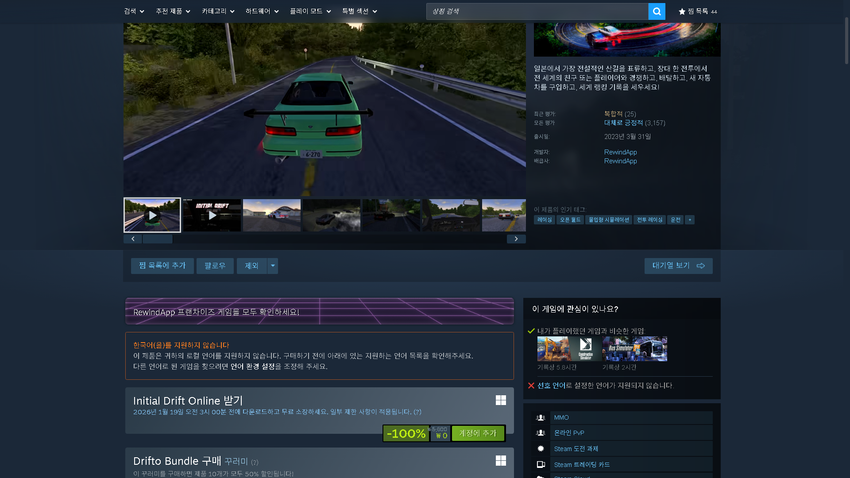This screenshot has height=478, width=850.
Task: Click the plus tag button
Action: coord(689,219)
